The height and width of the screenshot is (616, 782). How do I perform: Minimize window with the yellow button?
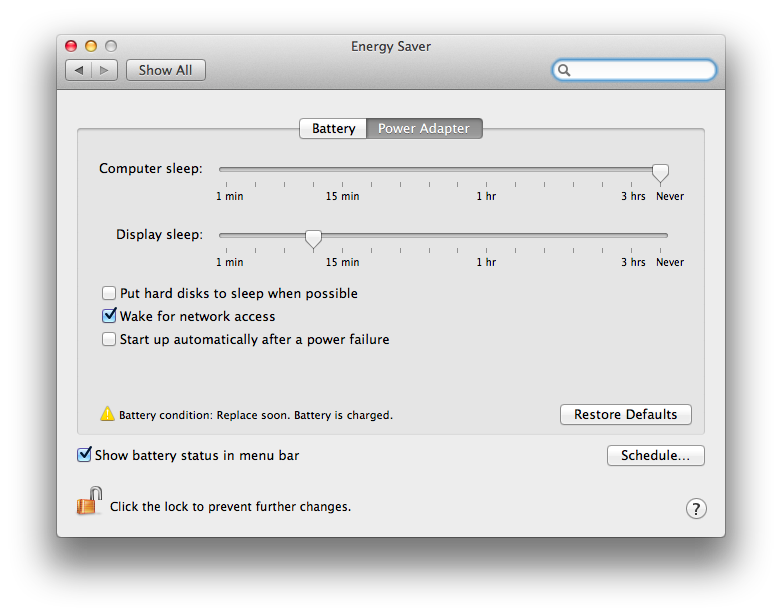(x=91, y=46)
